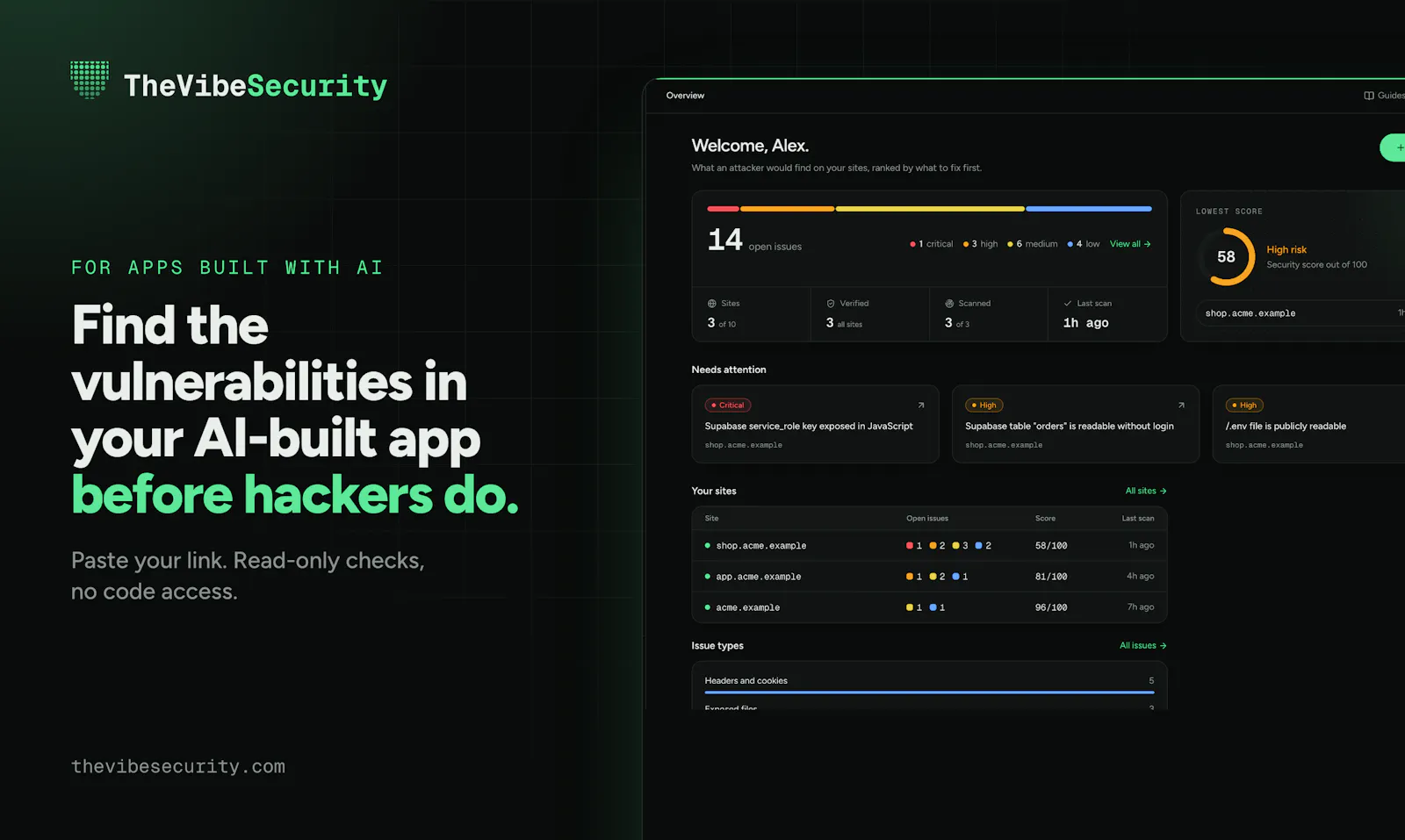Click the green plus button
This screenshot has width=1405, height=840.
(1394, 147)
